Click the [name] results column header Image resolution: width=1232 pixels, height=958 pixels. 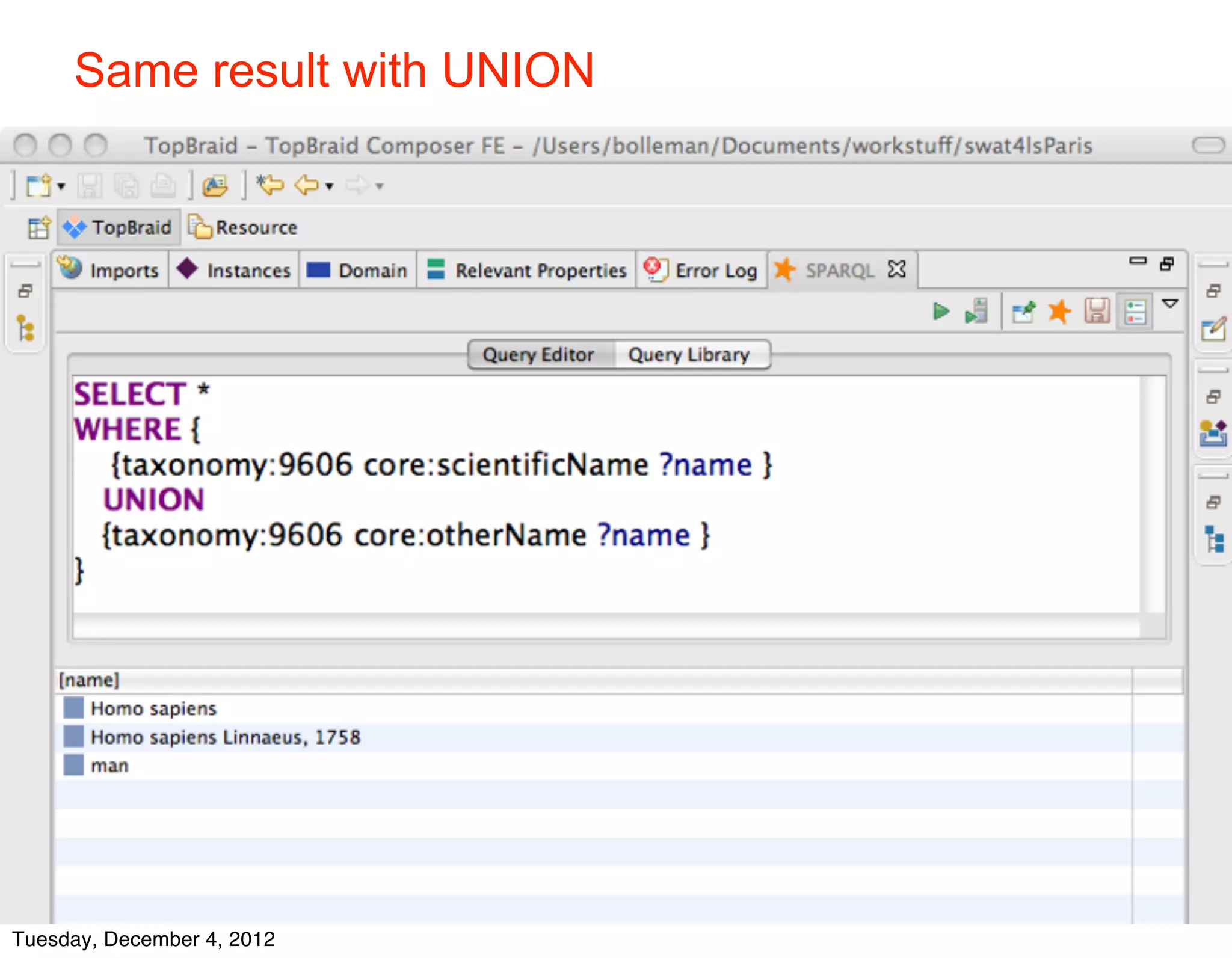coord(593,681)
